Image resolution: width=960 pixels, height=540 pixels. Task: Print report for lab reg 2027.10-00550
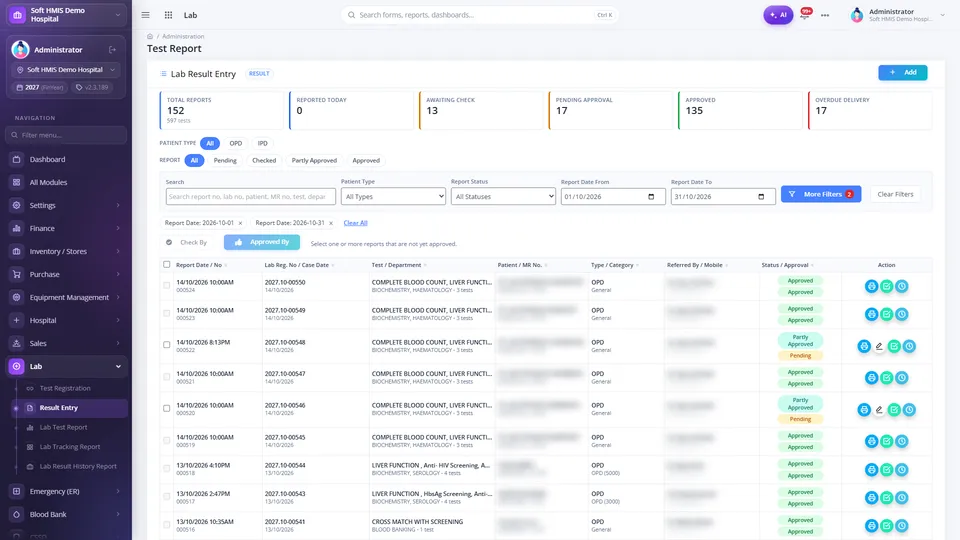tap(871, 286)
